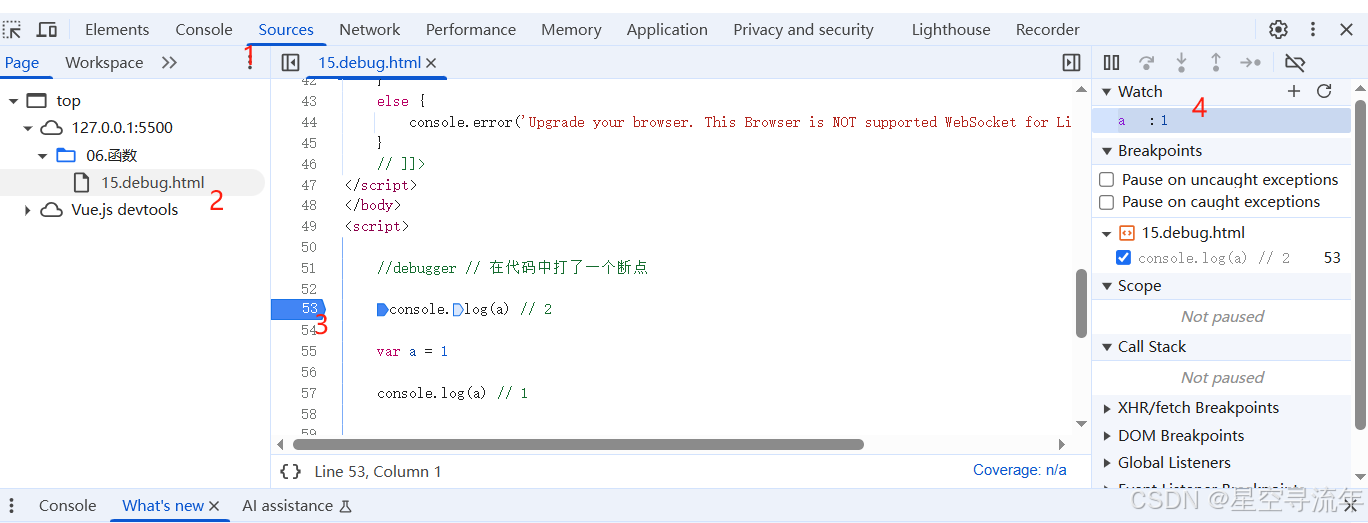The height and width of the screenshot is (523, 1368).
Task: Open the drawer Console tab
Action: pos(68,506)
